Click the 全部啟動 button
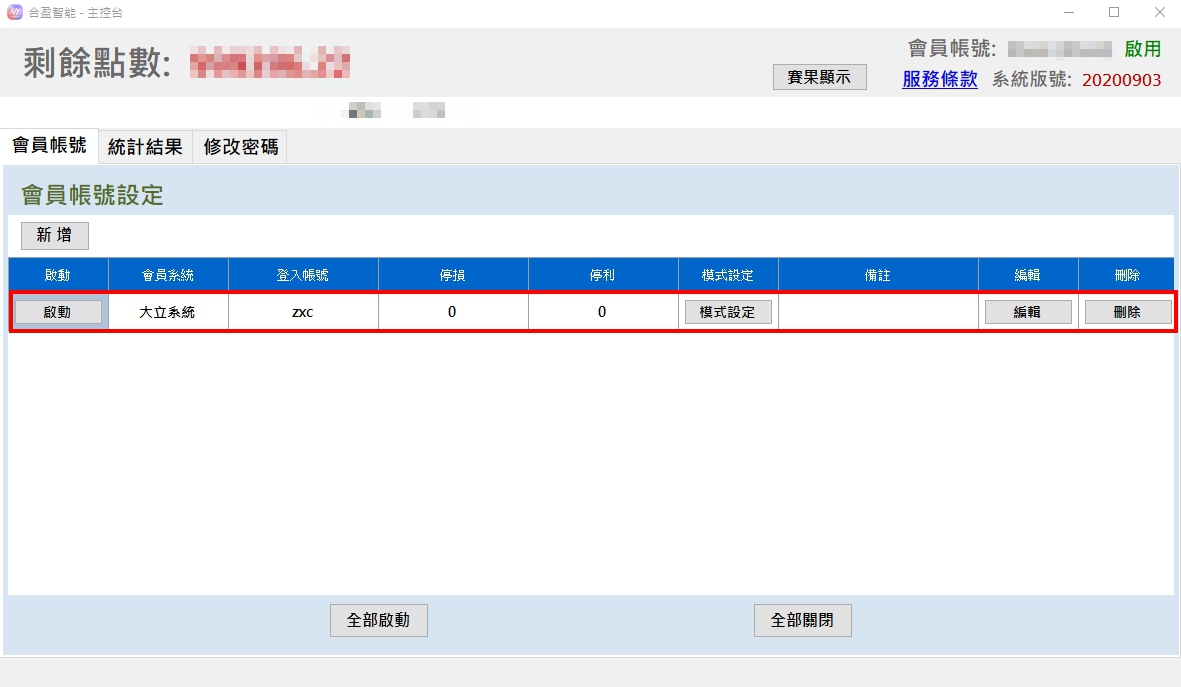 click(x=378, y=620)
